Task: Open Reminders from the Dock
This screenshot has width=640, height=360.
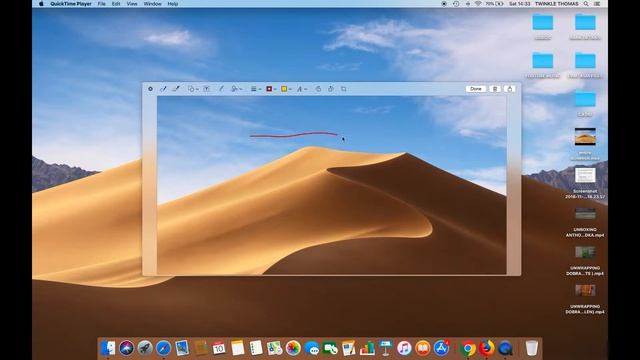Action: click(256, 348)
